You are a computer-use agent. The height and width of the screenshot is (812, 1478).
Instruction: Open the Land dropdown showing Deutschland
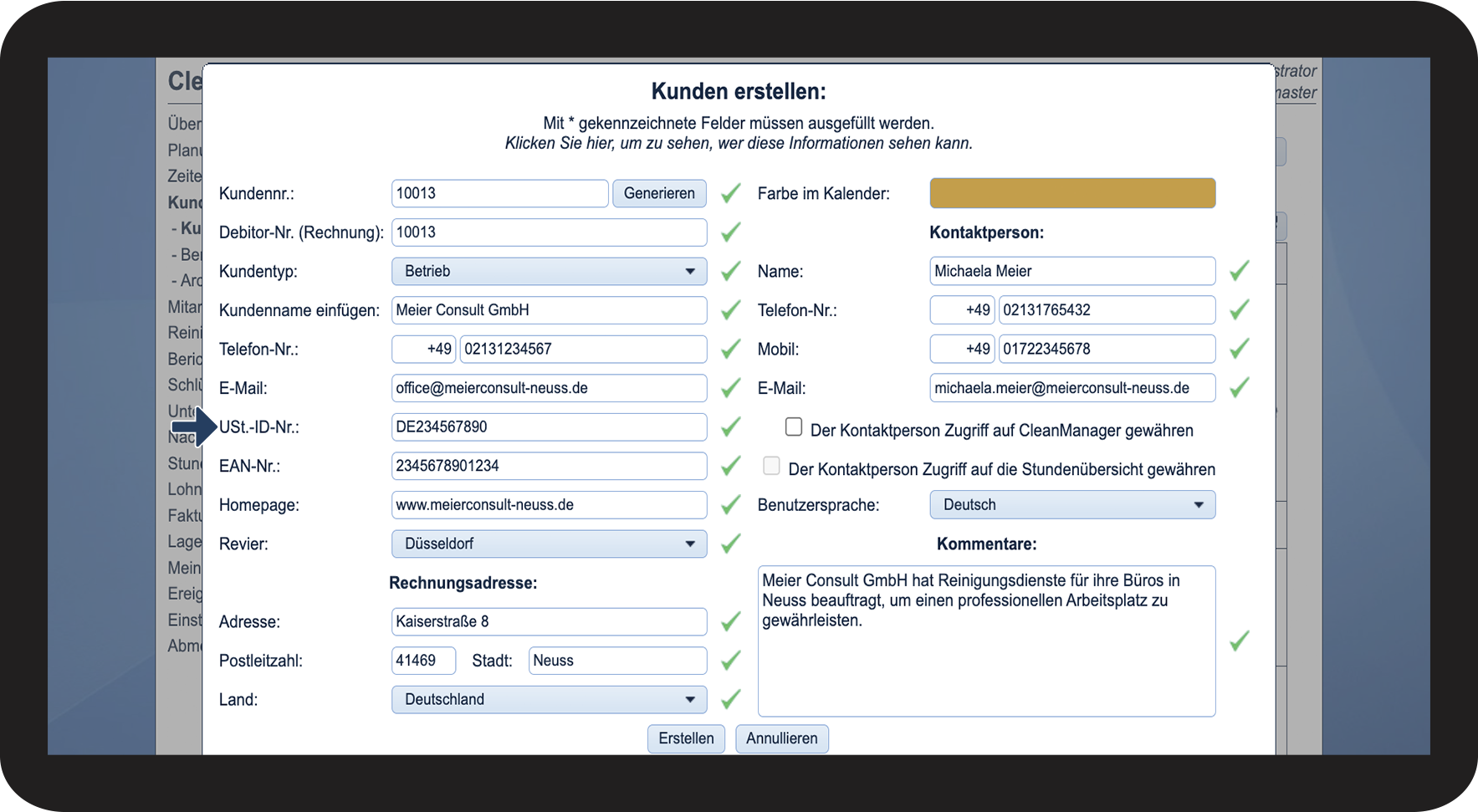(x=549, y=699)
